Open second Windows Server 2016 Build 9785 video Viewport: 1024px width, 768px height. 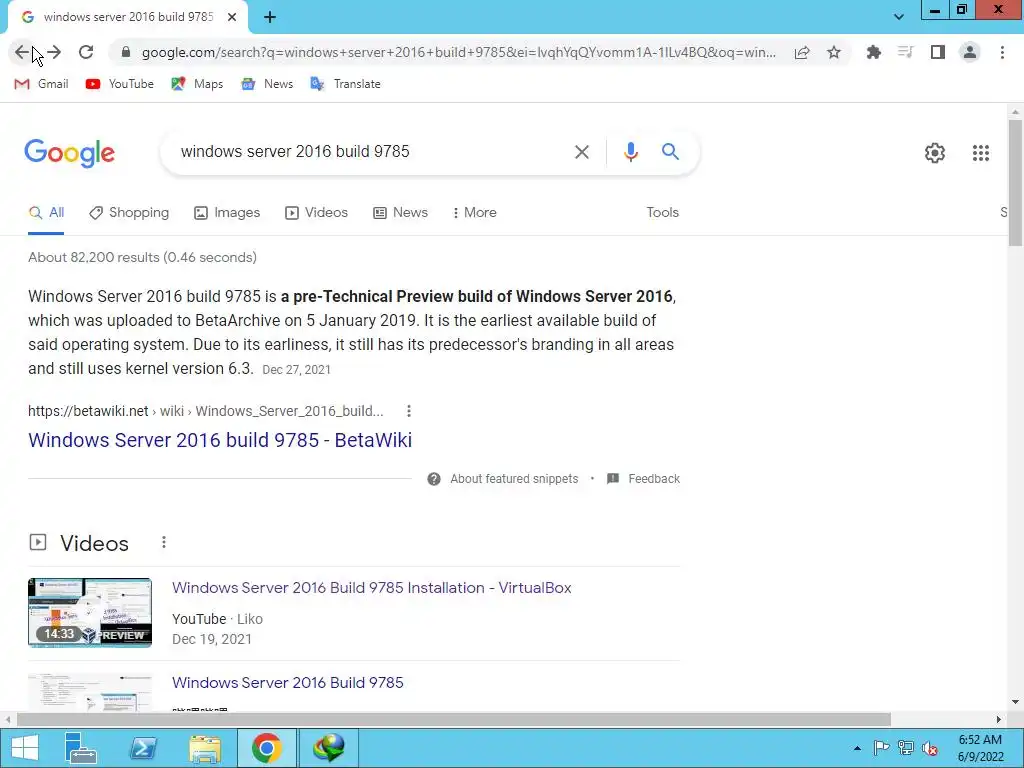[288, 682]
